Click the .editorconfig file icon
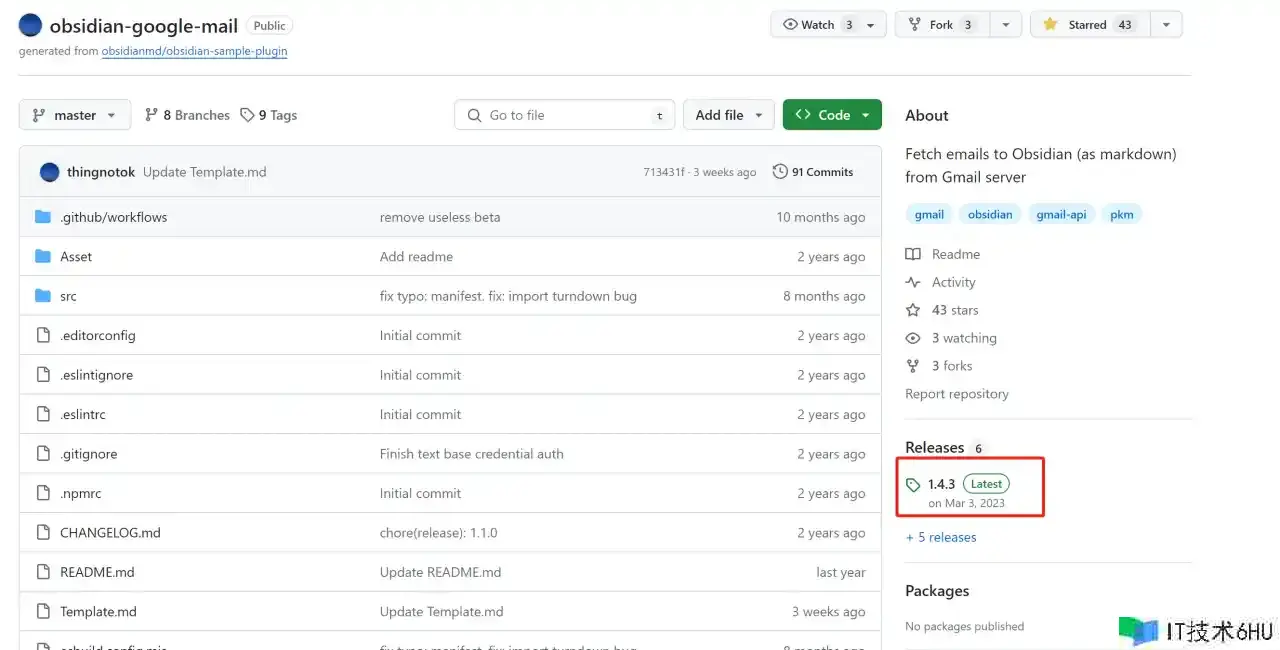The width and height of the screenshot is (1280, 650). pos(42,336)
